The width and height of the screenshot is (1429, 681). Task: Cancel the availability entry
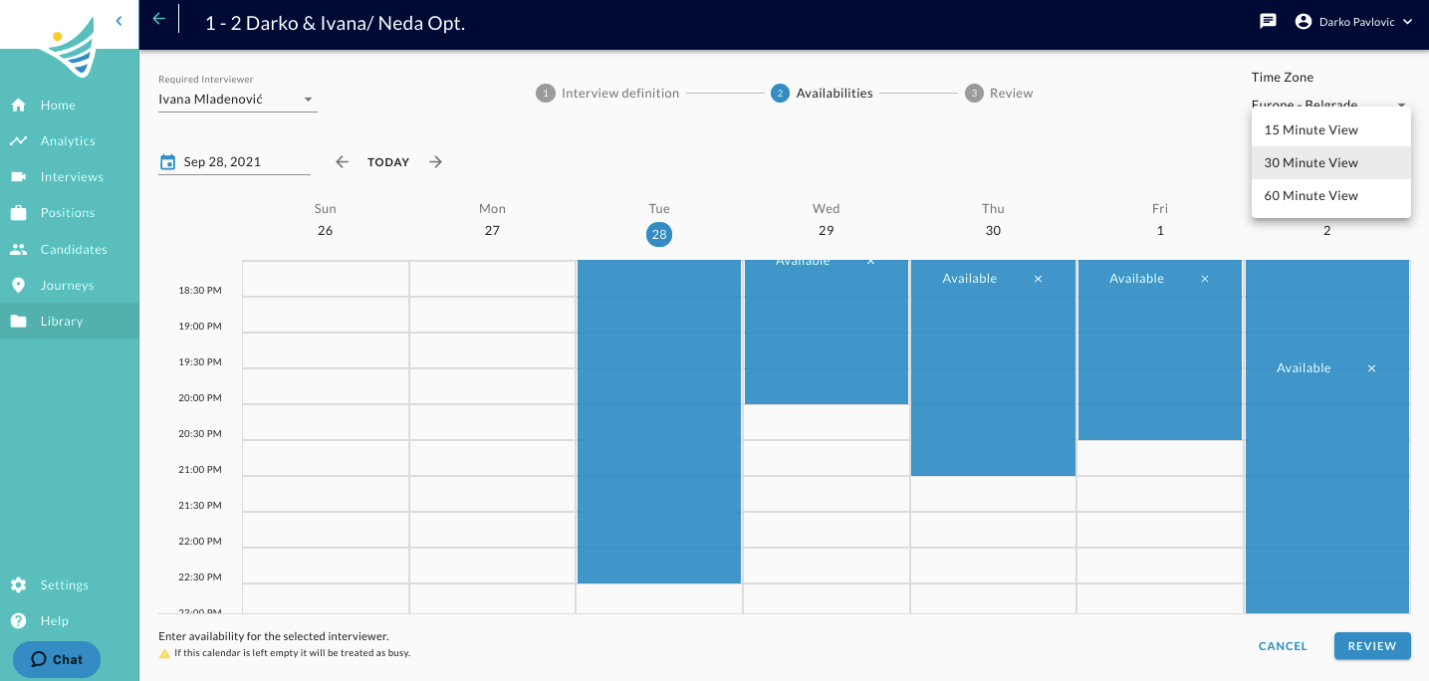coord(1283,646)
